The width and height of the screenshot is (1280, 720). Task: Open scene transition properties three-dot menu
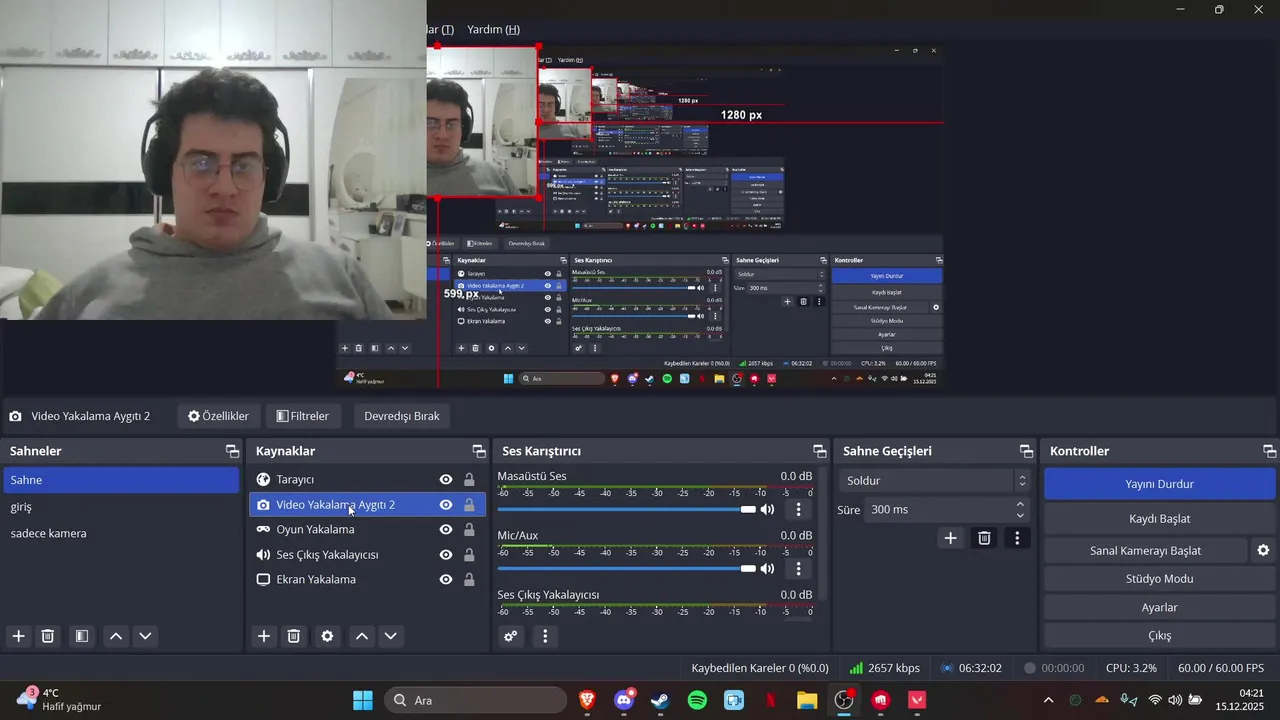[1017, 538]
